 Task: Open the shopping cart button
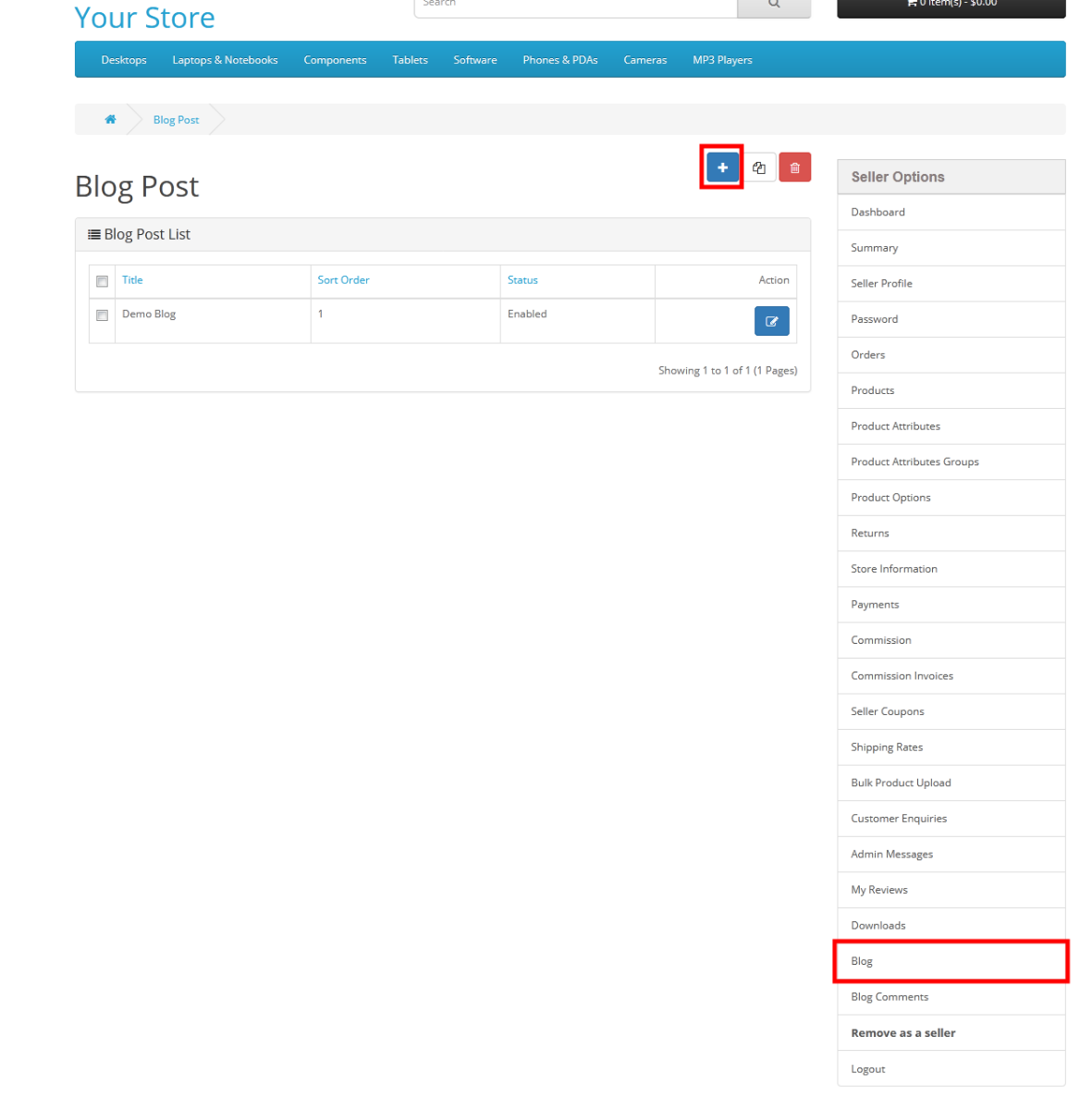pyautogui.click(x=951, y=5)
